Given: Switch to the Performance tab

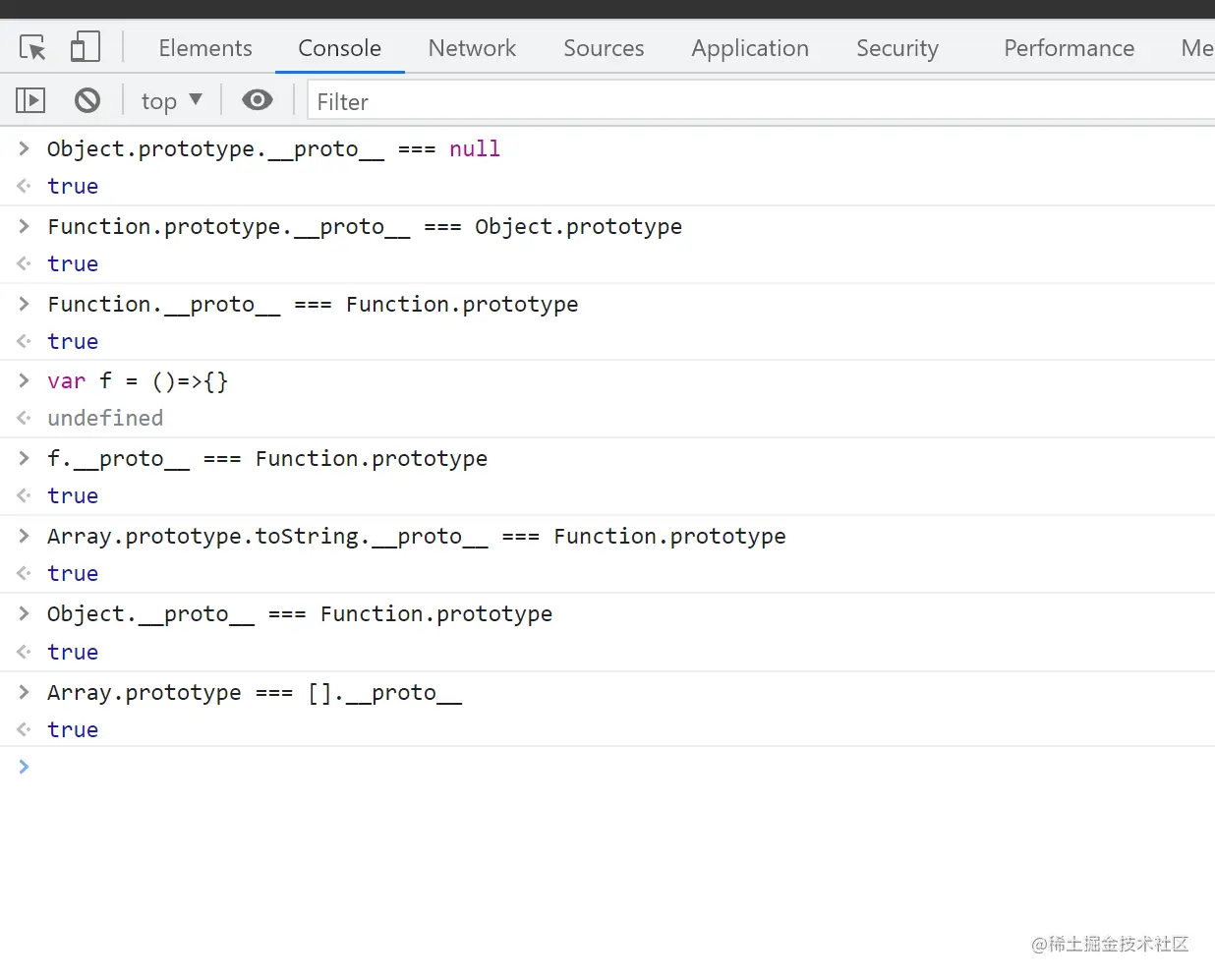Looking at the screenshot, I should 1069,48.
